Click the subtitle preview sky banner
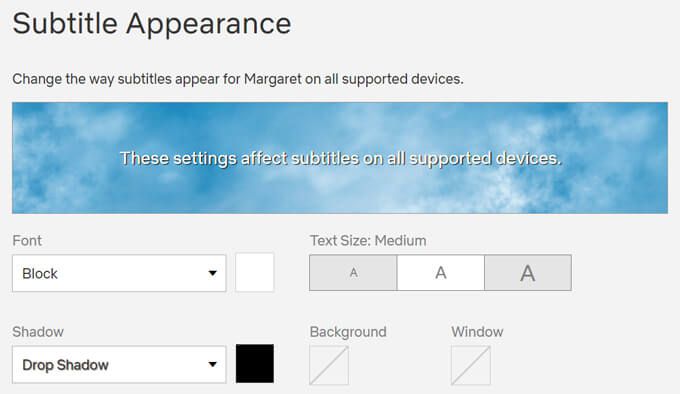The width and height of the screenshot is (680, 394). click(x=340, y=158)
